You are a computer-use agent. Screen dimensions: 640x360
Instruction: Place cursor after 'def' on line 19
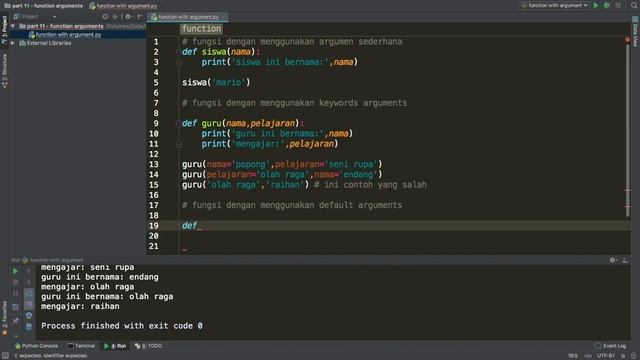coord(198,226)
